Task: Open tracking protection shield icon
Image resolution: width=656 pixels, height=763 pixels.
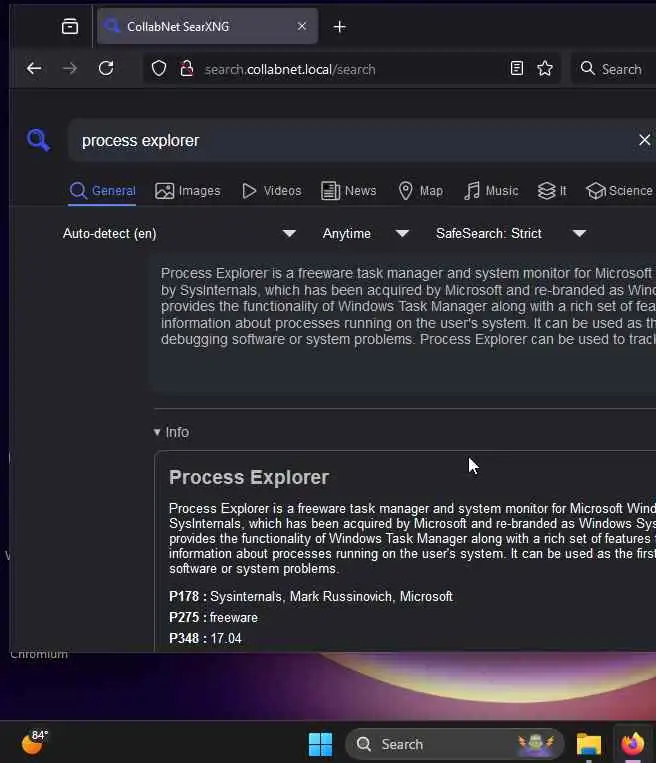Action: tap(159, 69)
